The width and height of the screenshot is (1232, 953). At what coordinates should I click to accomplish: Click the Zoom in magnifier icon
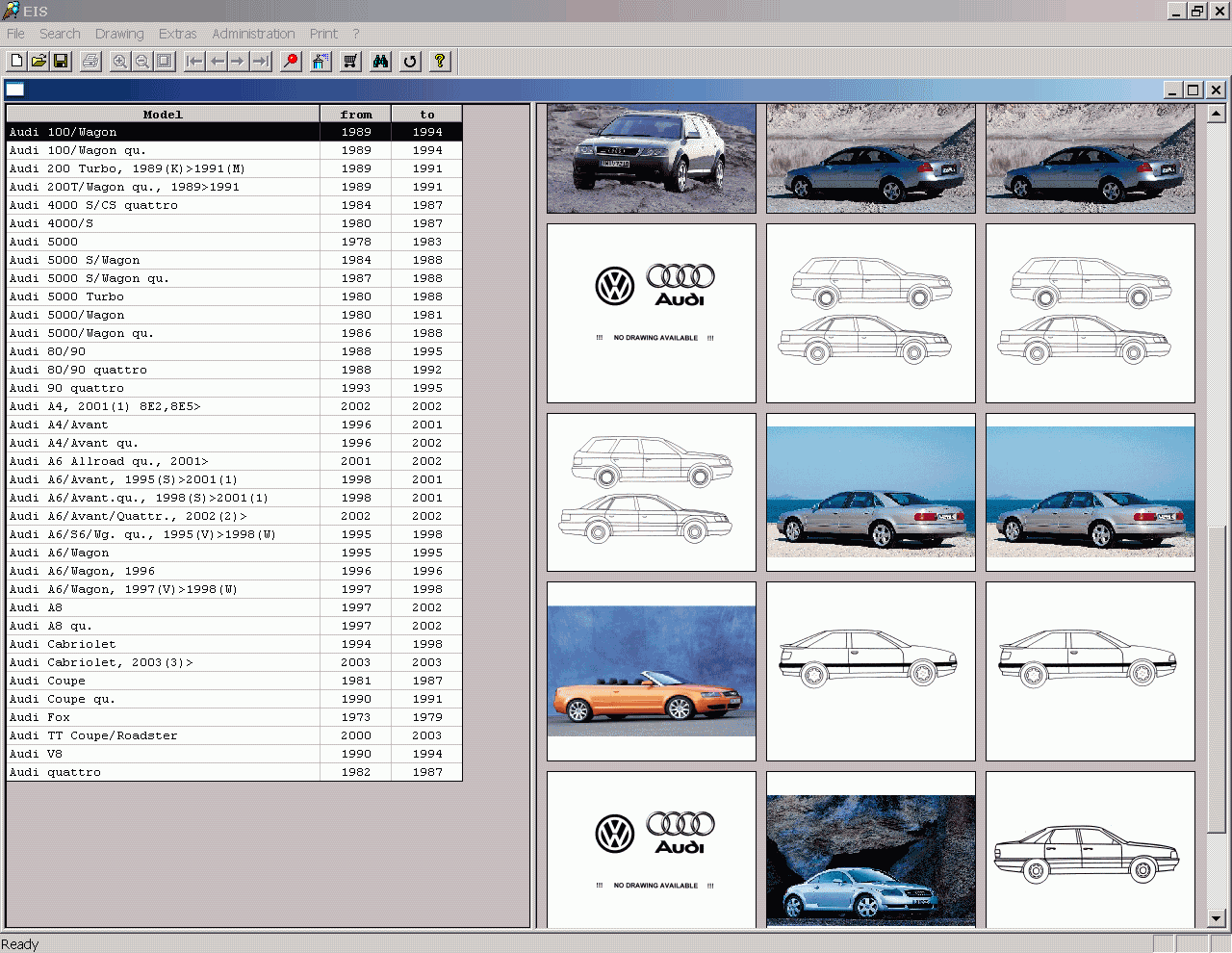click(120, 61)
